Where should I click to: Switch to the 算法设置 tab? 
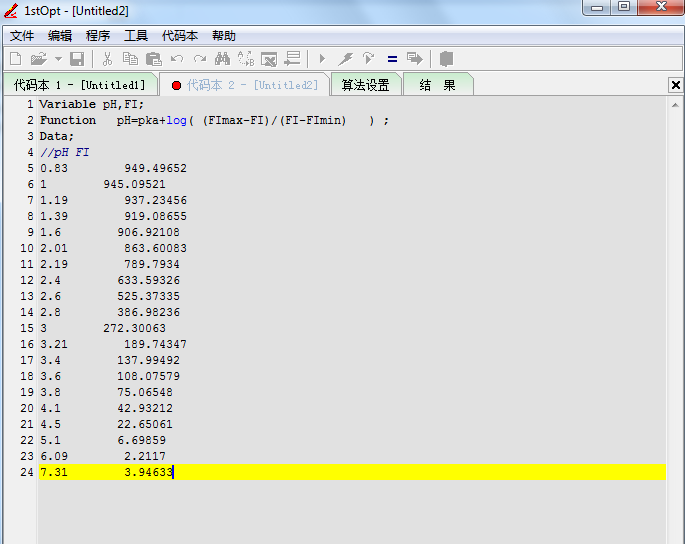(365, 85)
